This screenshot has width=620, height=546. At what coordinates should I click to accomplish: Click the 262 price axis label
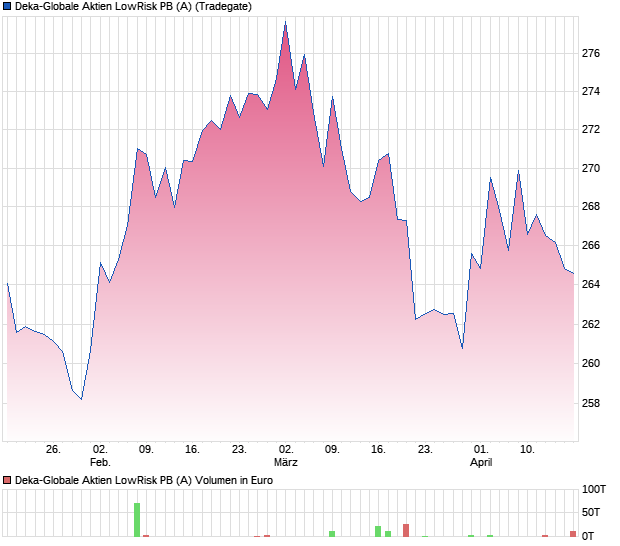pos(591,324)
